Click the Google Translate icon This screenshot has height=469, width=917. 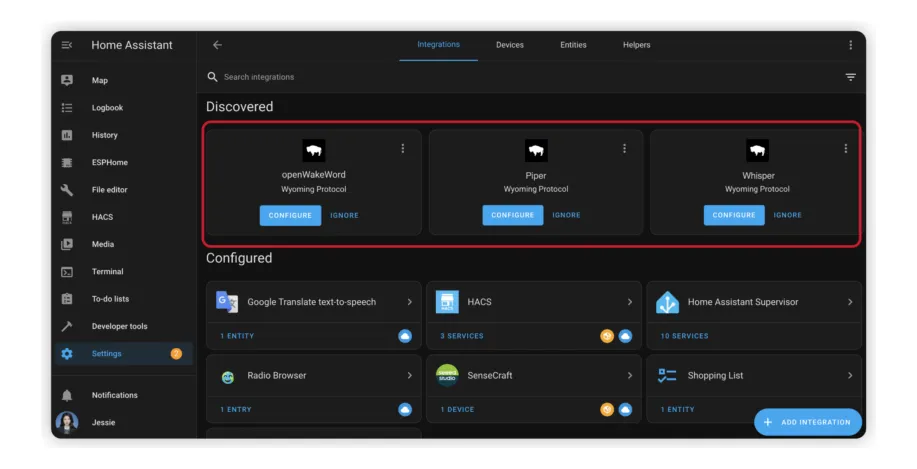click(x=227, y=302)
